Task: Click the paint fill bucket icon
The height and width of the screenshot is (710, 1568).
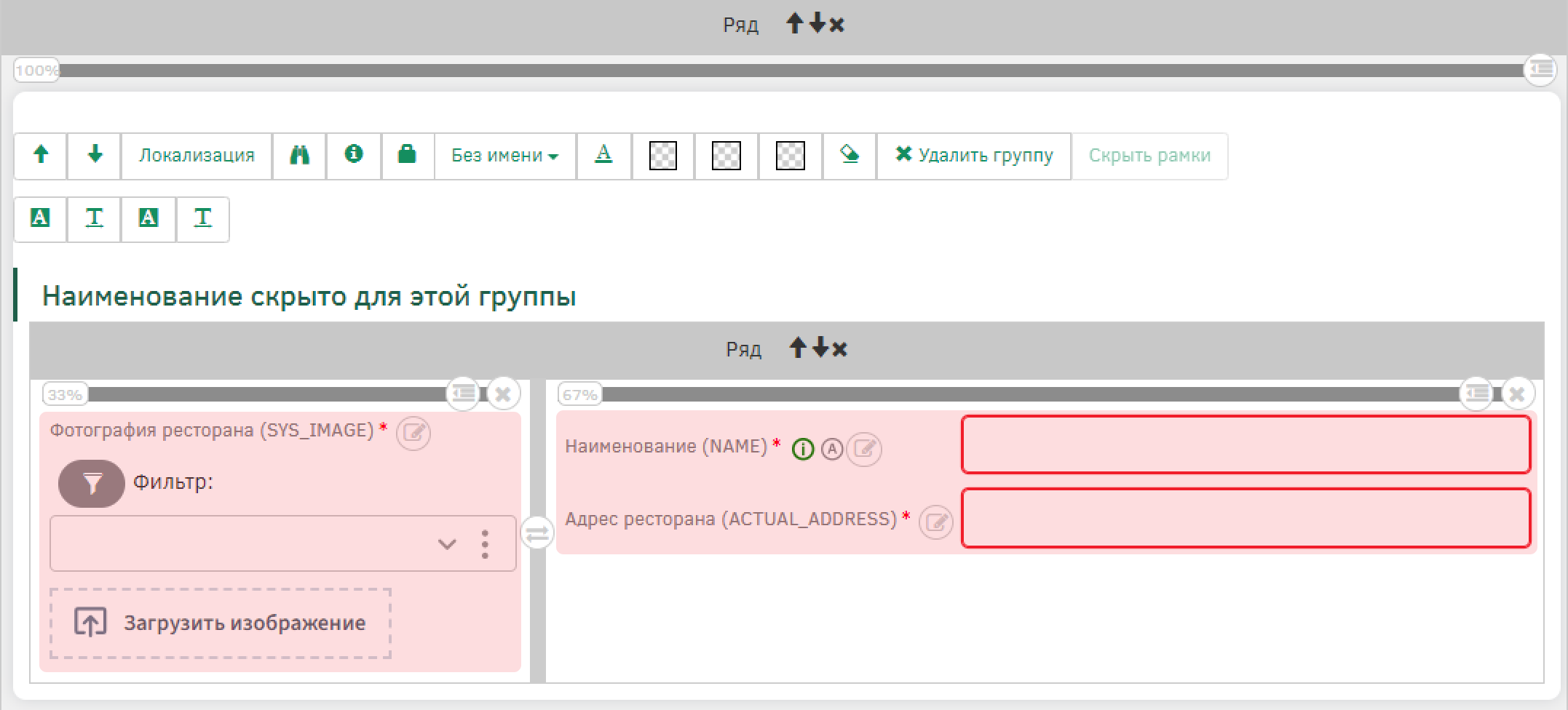Action: tap(850, 155)
